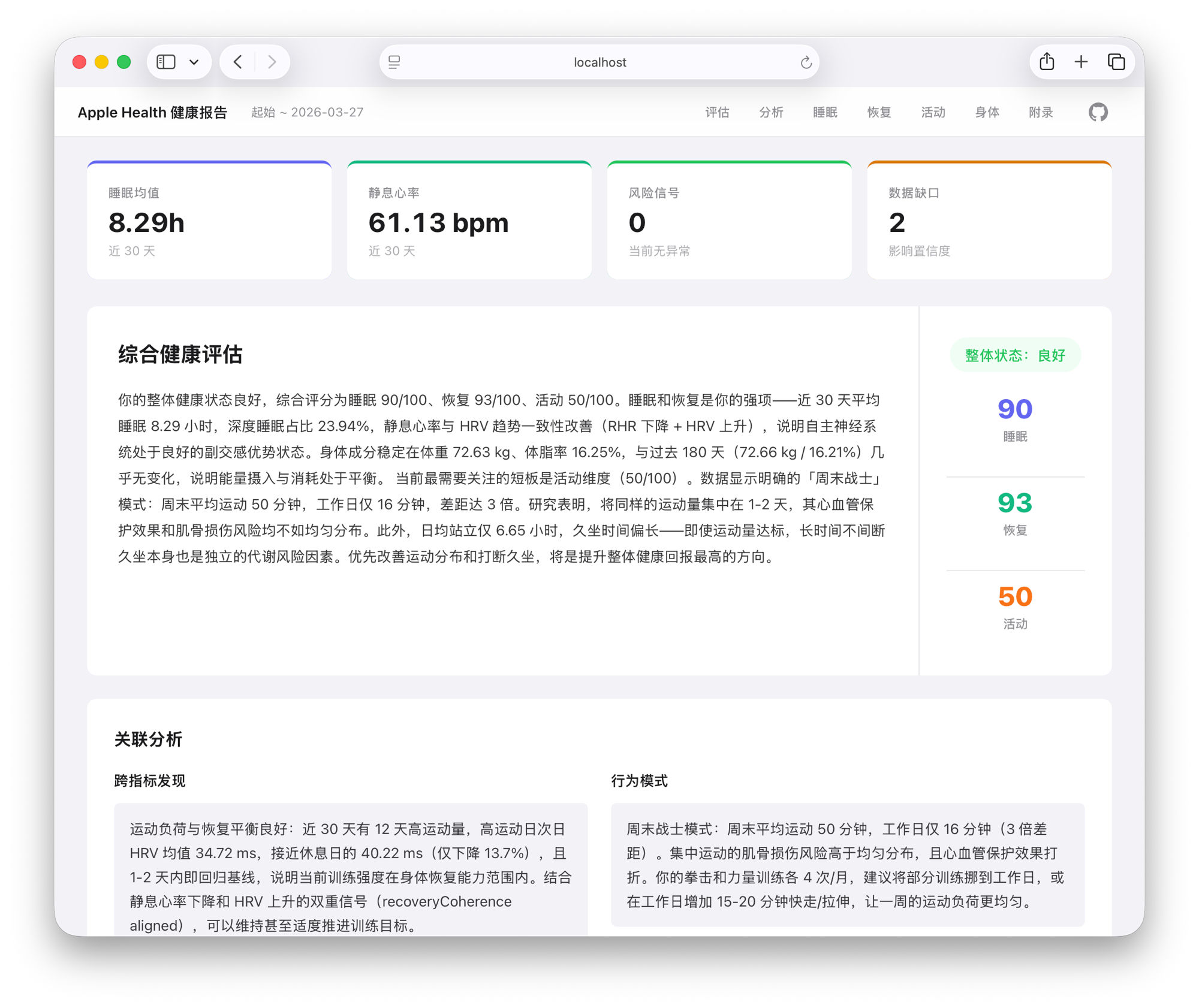This screenshot has height=1008, width=1199.
Task: Click the 整体状态：良好 status badge
Action: [x=1014, y=355]
